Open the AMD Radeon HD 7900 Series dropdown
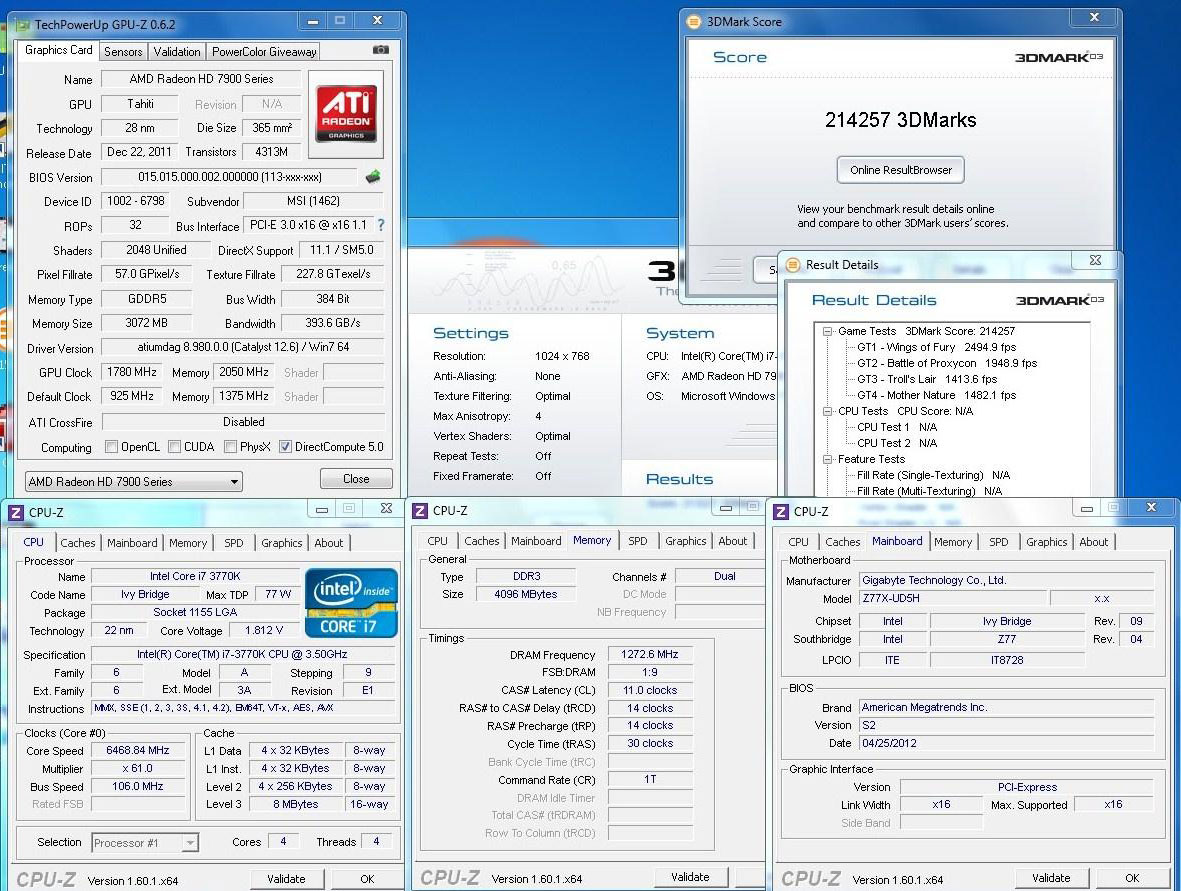This screenshot has width=1181, height=891. click(x=134, y=482)
